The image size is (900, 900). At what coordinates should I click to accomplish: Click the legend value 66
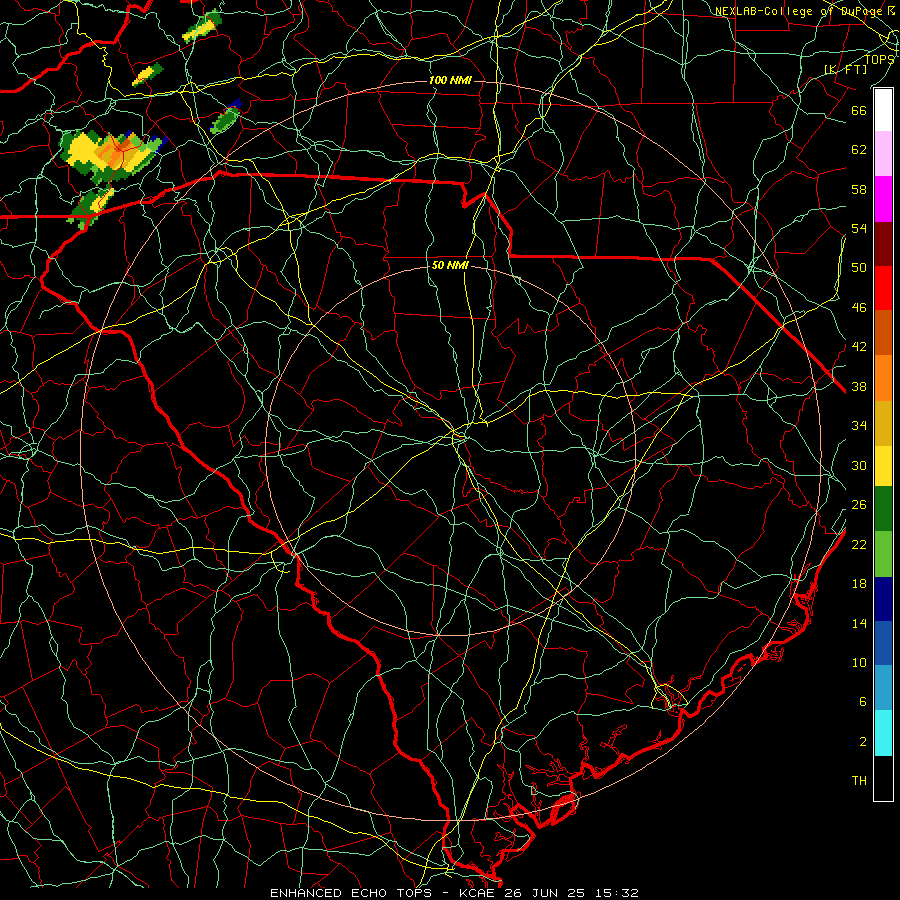[859, 110]
